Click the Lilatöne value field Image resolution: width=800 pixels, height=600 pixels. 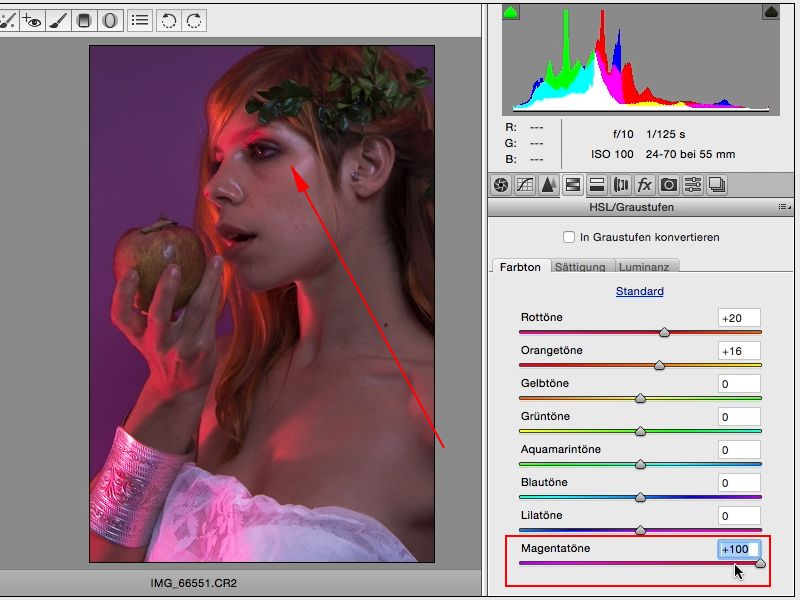(739, 516)
